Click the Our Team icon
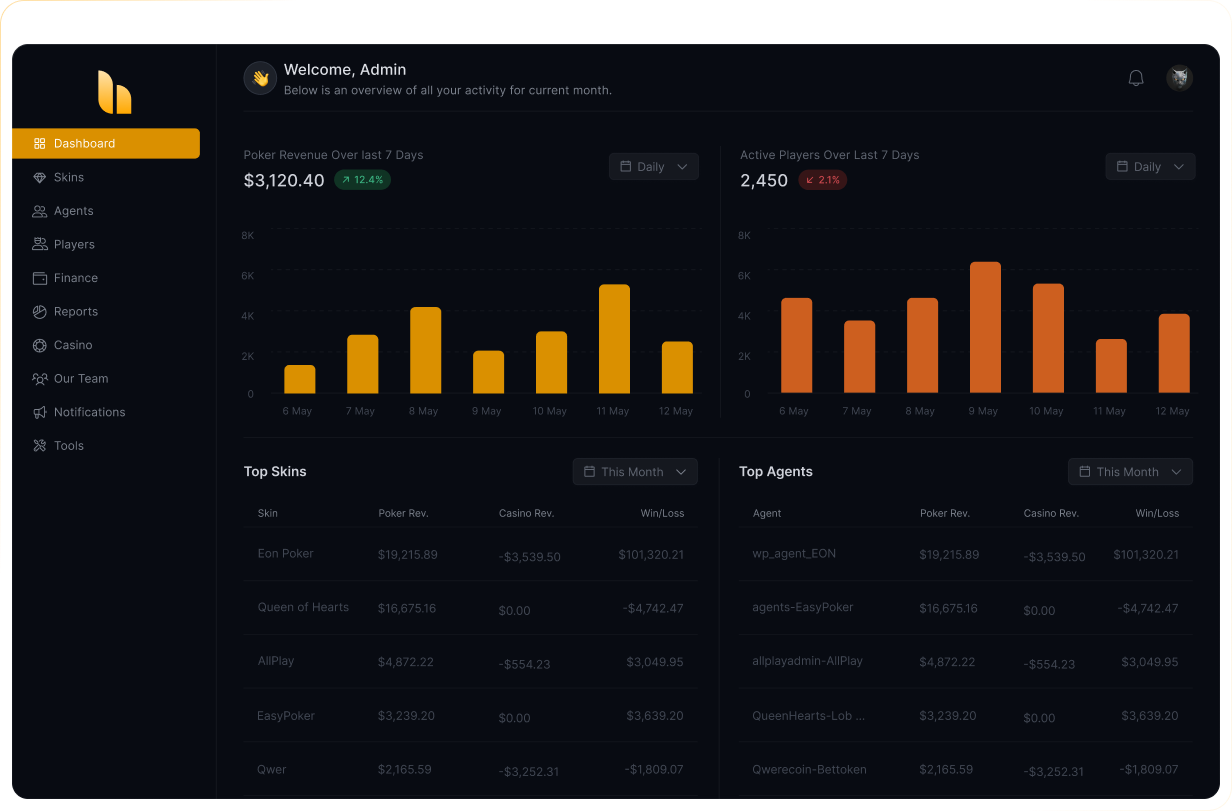Image resolution: width=1232 pixels, height=811 pixels. coord(40,379)
